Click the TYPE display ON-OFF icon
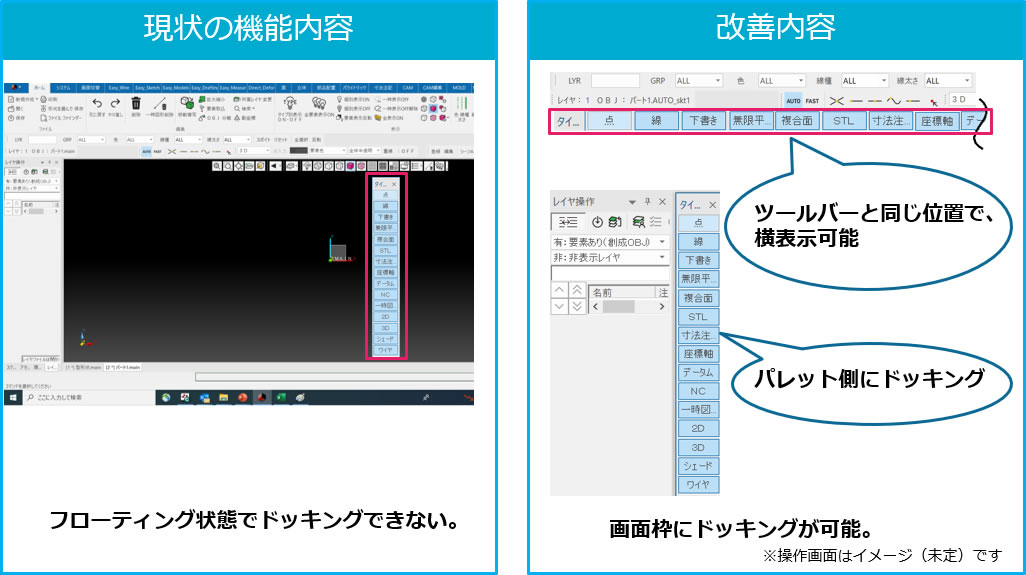Screen dimensions: 1026x575 pyautogui.click(x=291, y=105)
